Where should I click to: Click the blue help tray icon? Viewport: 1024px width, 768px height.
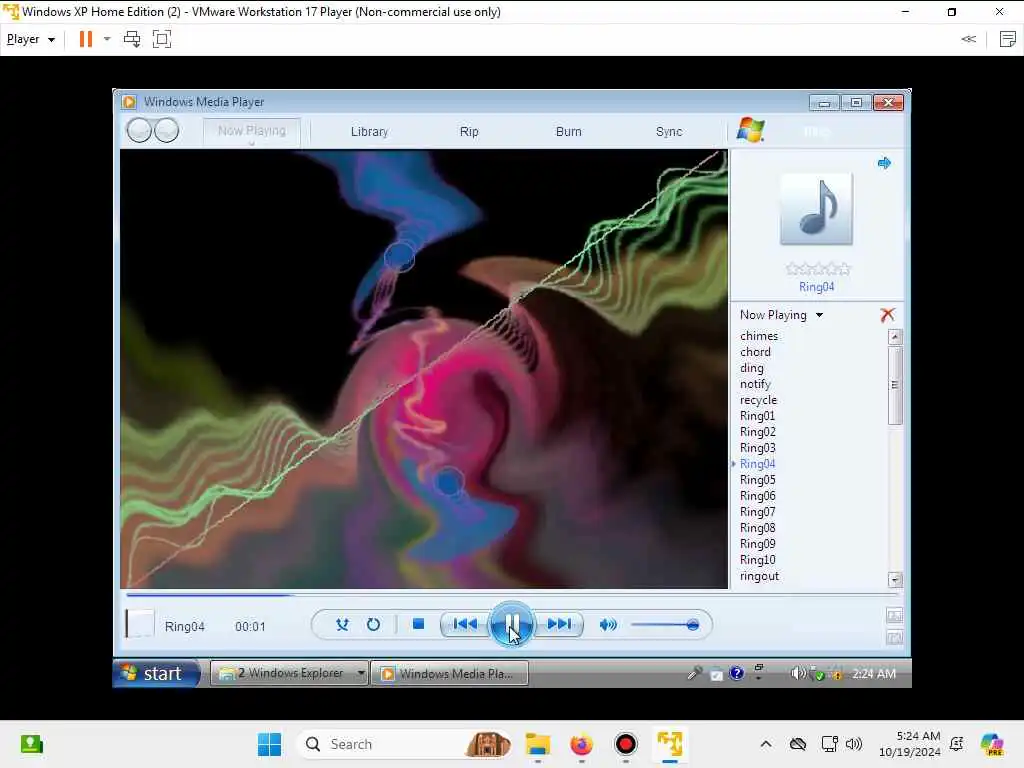pos(736,673)
